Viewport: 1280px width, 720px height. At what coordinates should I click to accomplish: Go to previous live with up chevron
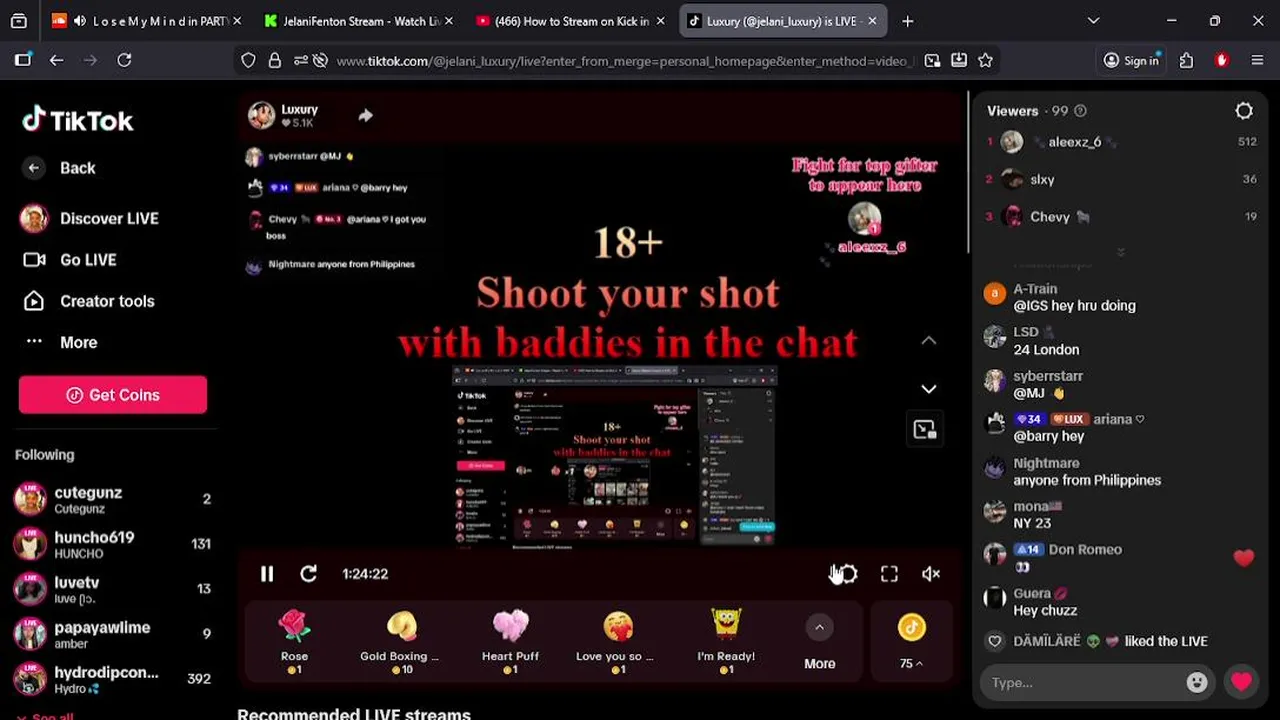click(x=929, y=341)
